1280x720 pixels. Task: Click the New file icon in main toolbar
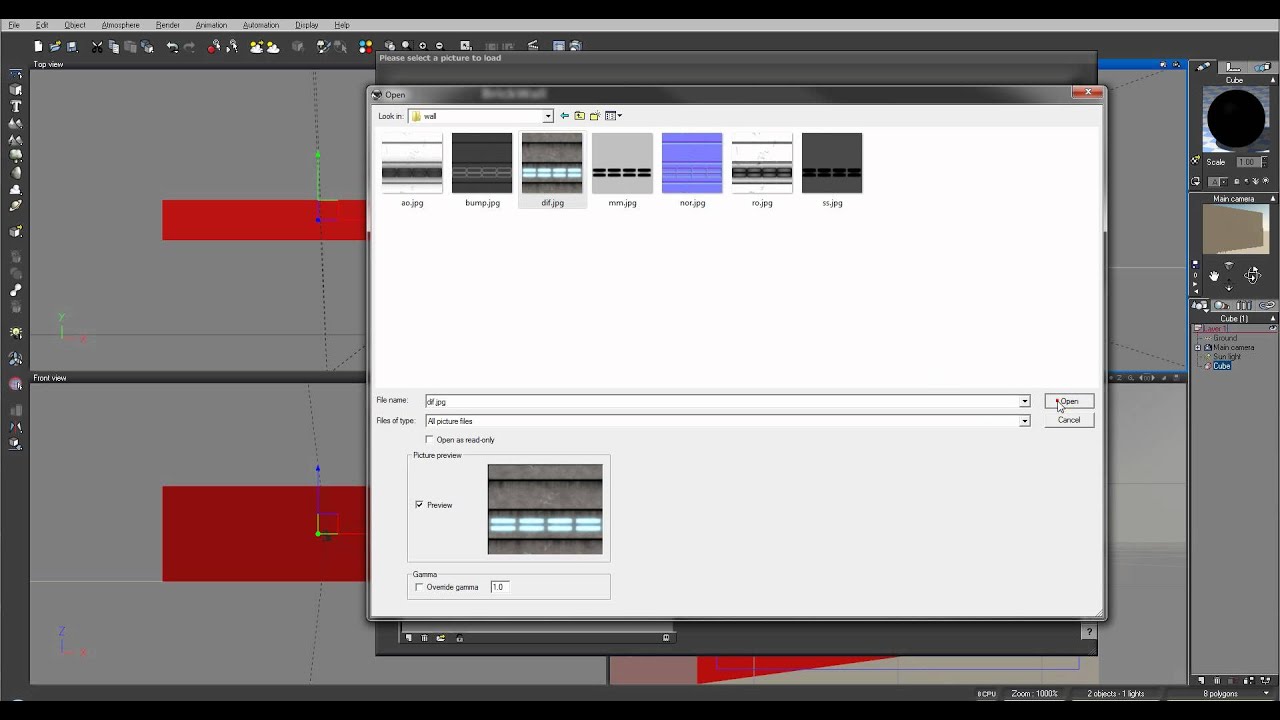point(38,46)
